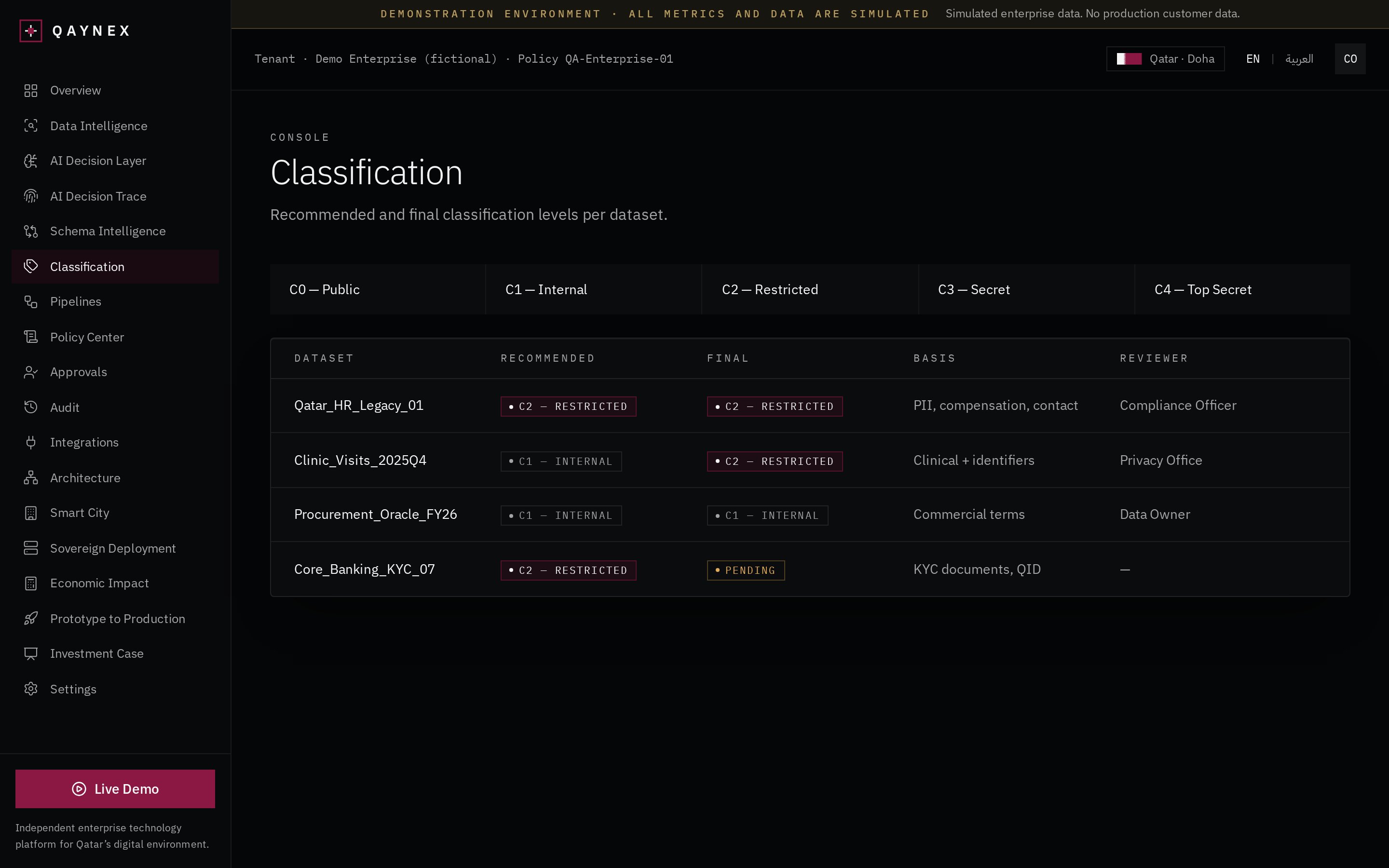Click the Sovereign Deployment server icon
1389x868 pixels.
click(x=31, y=548)
